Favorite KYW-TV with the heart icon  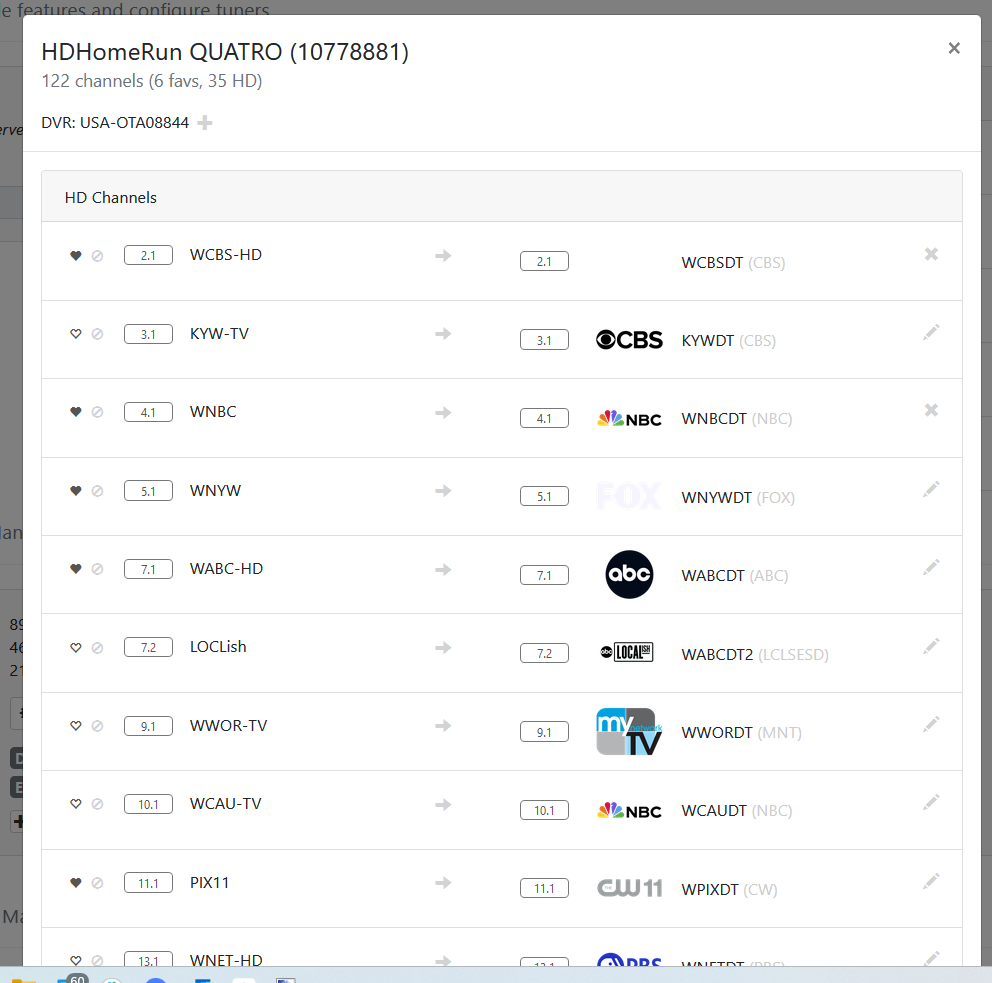click(75, 334)
